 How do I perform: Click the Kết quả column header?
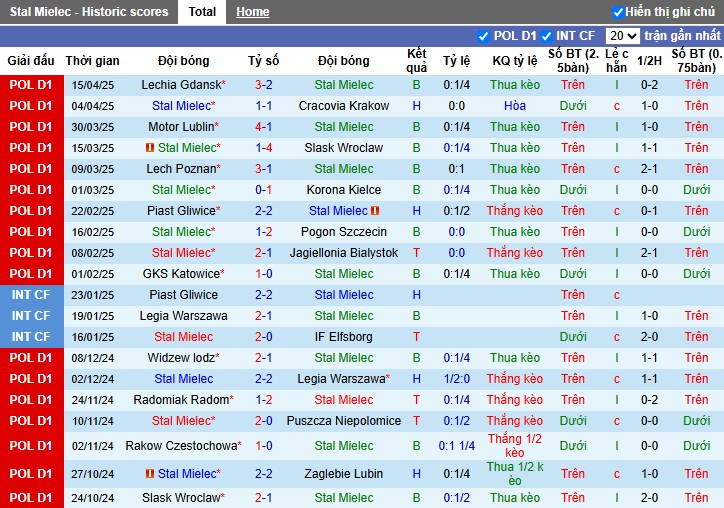tap(416, 60)
